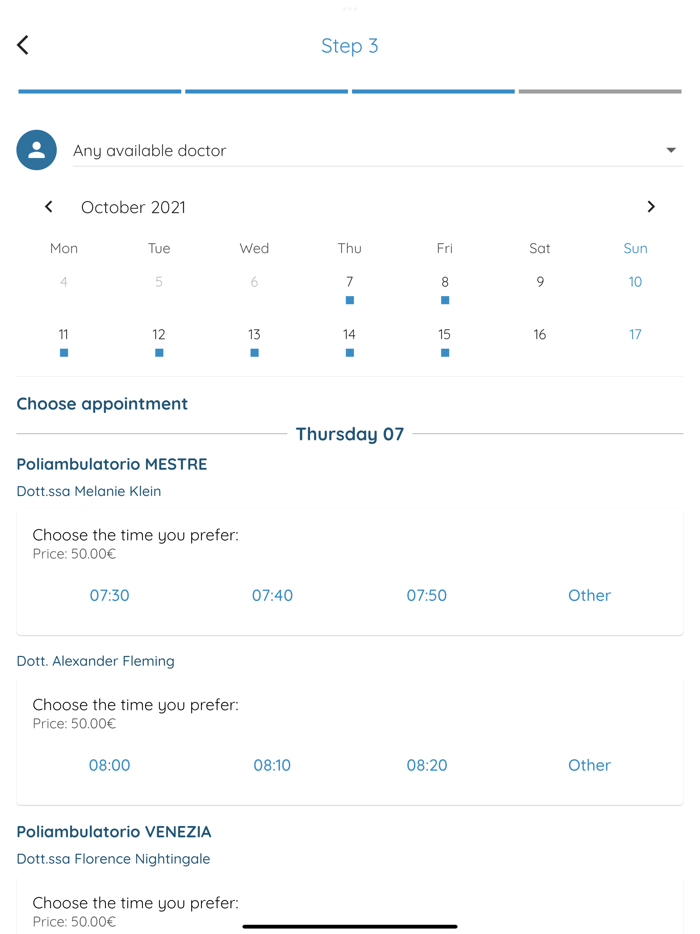Open the Any available doctor dropdown
700x934 pixels.
(360, 151)
